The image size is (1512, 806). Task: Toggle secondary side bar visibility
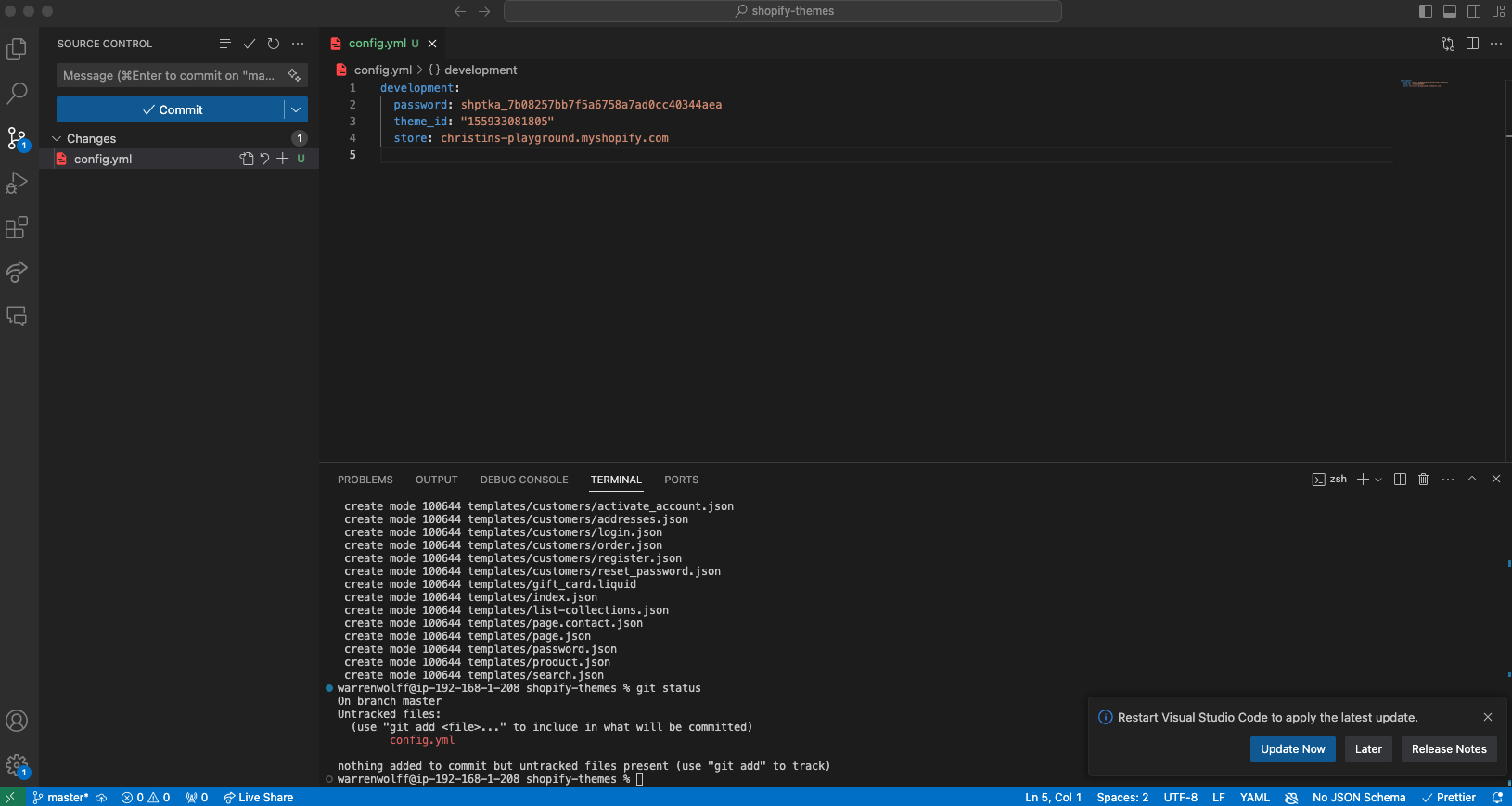1474,11
